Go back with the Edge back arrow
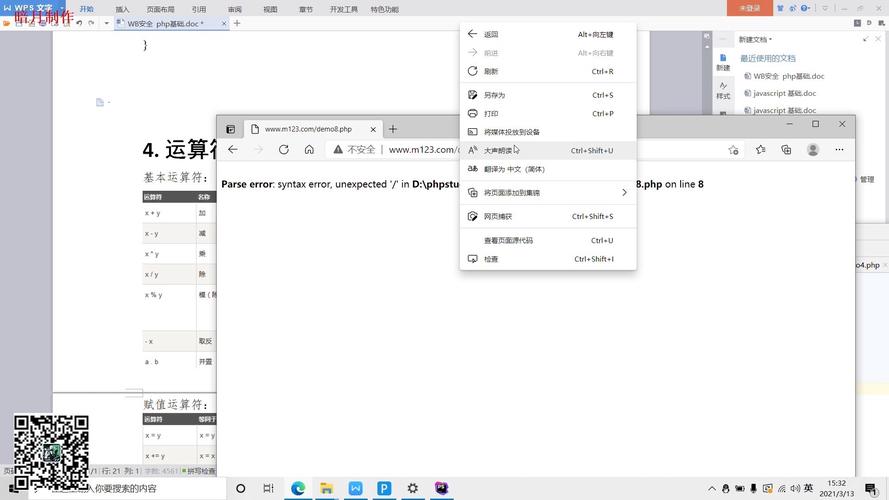 click(x=232, y=150)
